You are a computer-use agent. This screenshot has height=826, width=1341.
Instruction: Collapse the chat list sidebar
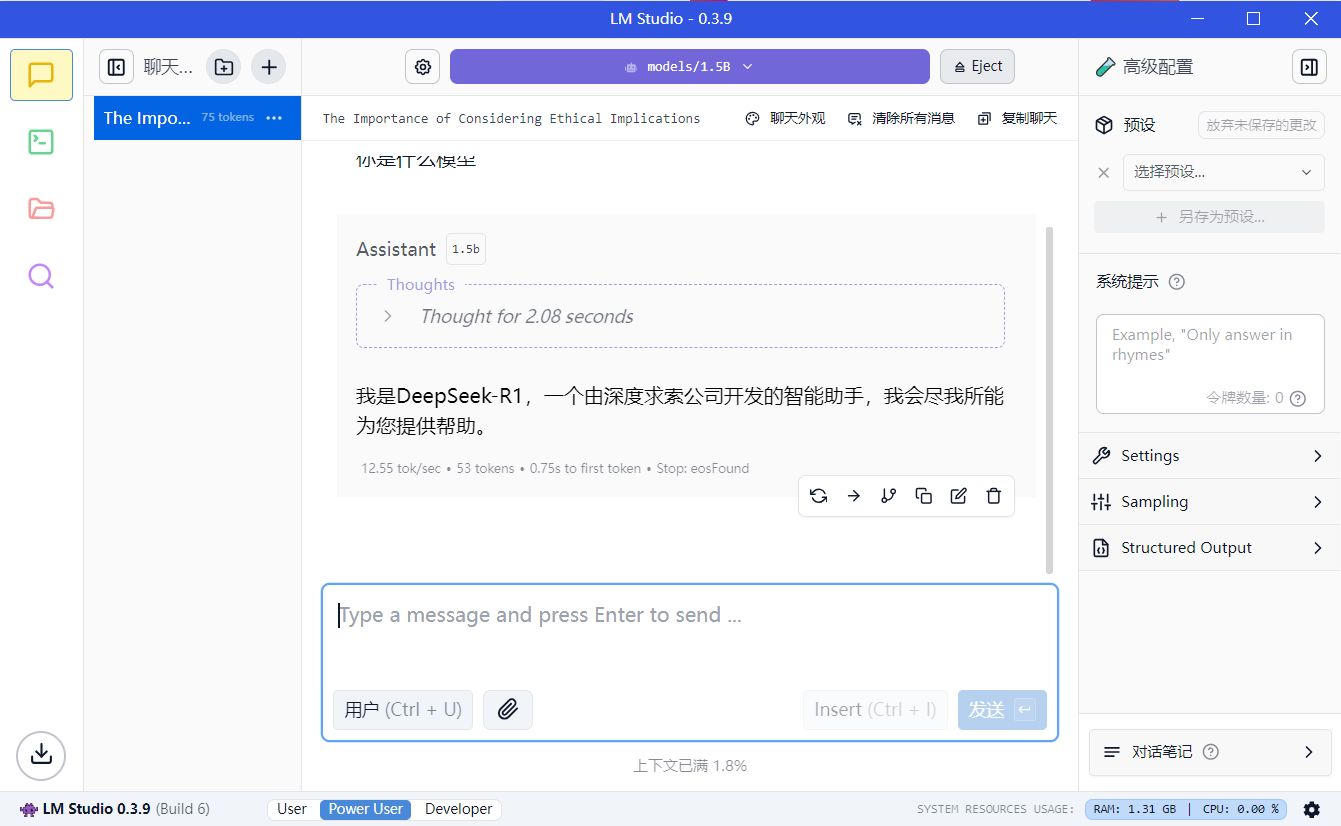[x=116, y=67]
